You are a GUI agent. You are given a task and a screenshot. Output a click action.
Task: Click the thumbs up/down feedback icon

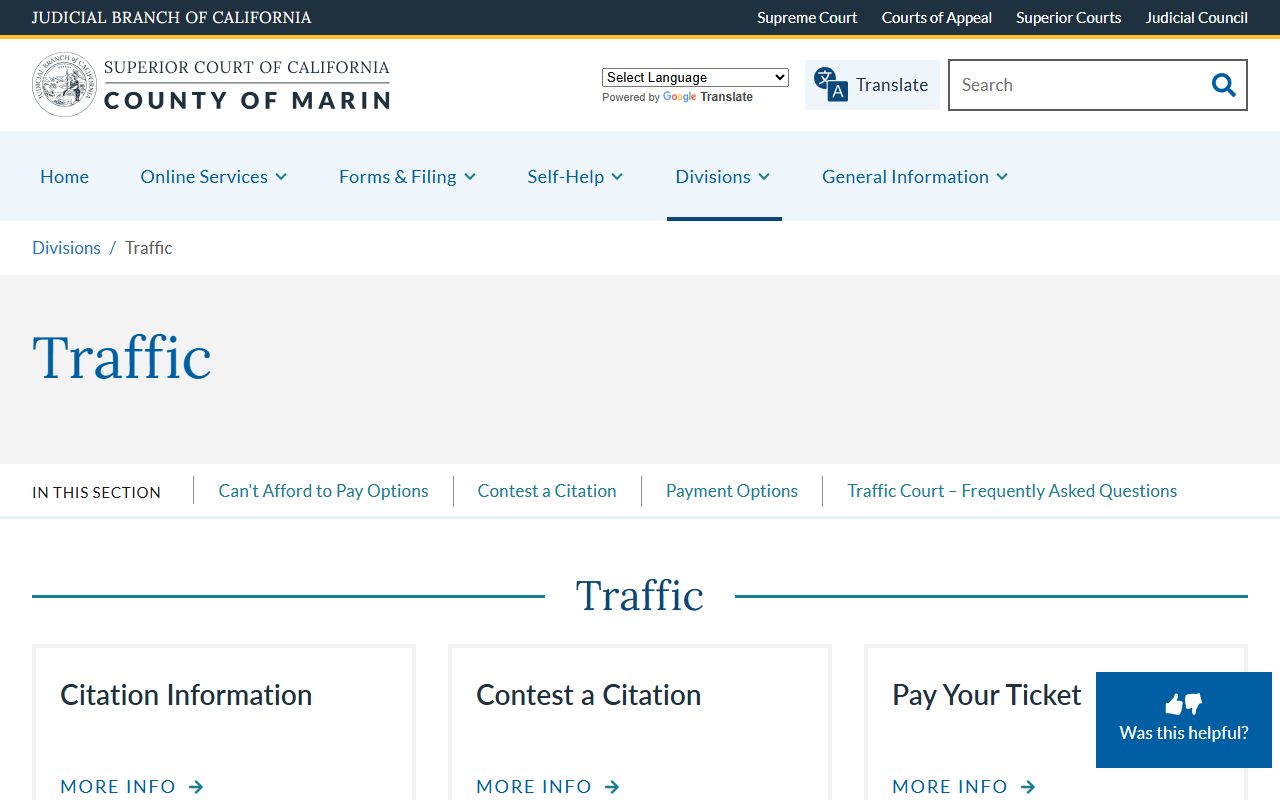(x=1184, y=704)
